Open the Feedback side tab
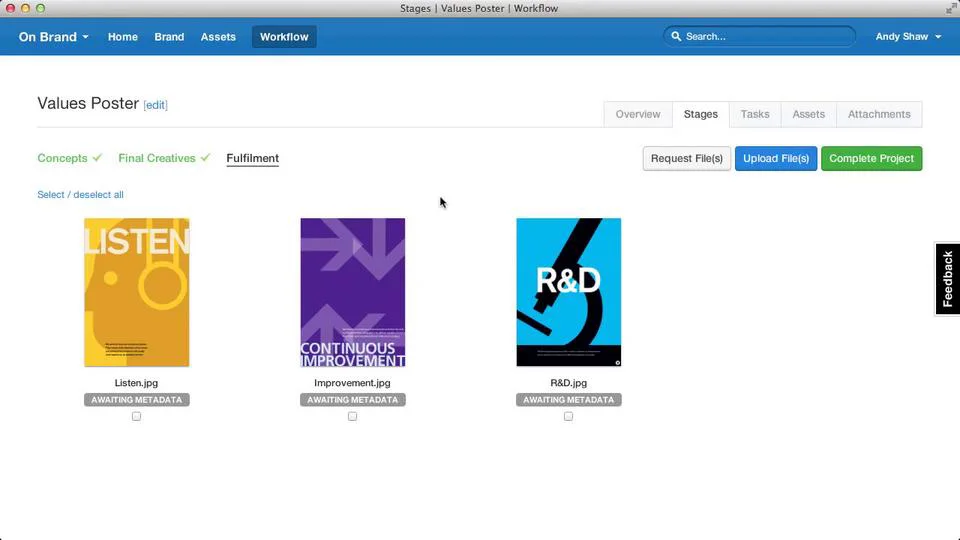Viewport: 960px width, 540px height. 948,279
